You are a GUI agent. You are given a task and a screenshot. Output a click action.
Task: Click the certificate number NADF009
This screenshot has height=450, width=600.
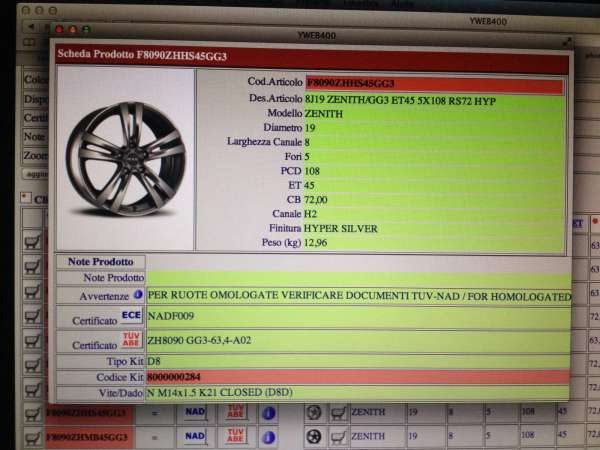171,316
